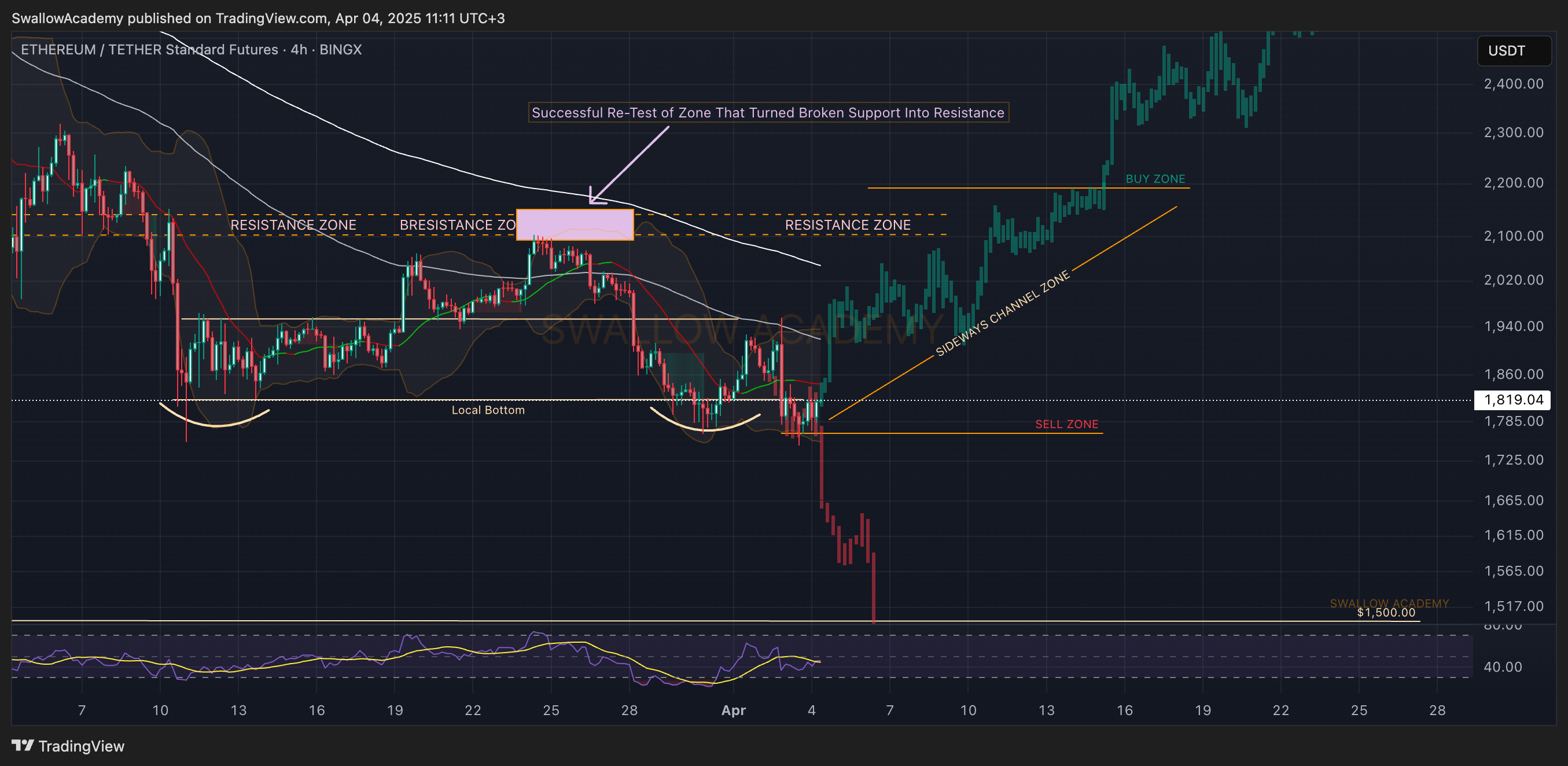Click the 1,860.00 price axis value

(x=1514, y=374)
